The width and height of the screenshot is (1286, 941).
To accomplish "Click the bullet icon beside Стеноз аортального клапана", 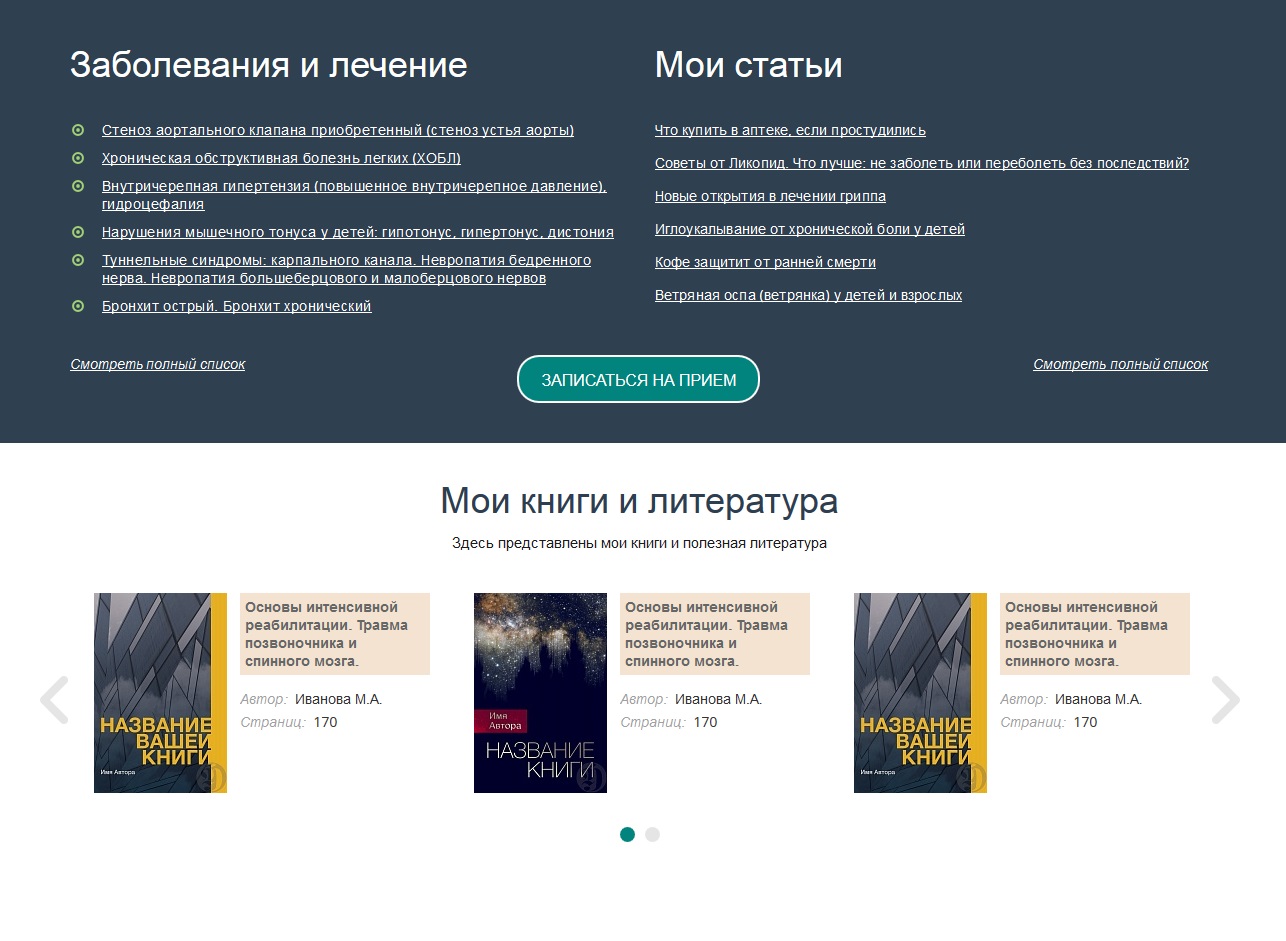I will click(78, 130).
